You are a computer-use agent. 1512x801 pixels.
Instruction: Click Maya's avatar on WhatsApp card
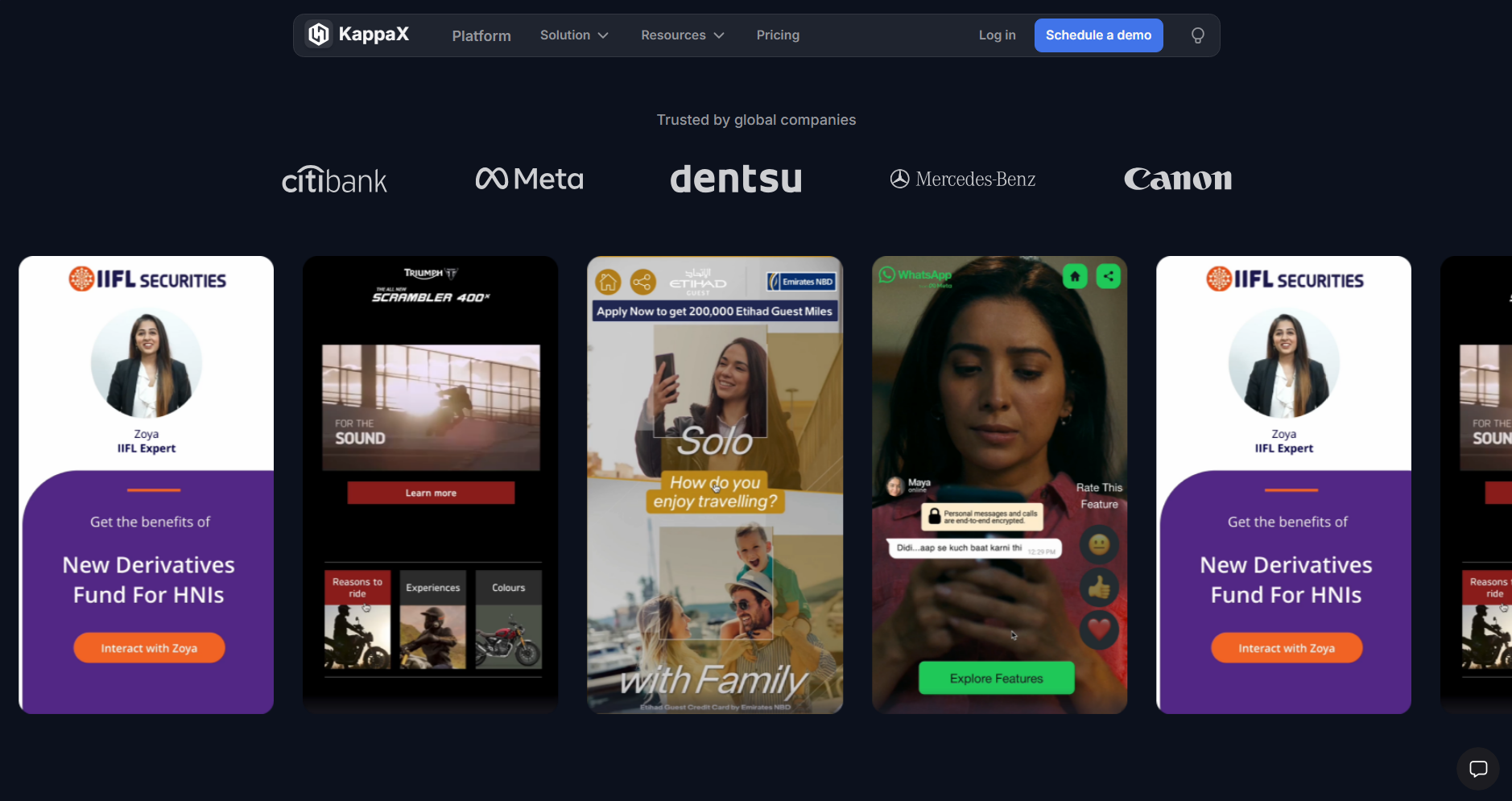pyautogui.click(x=894, y=486)
